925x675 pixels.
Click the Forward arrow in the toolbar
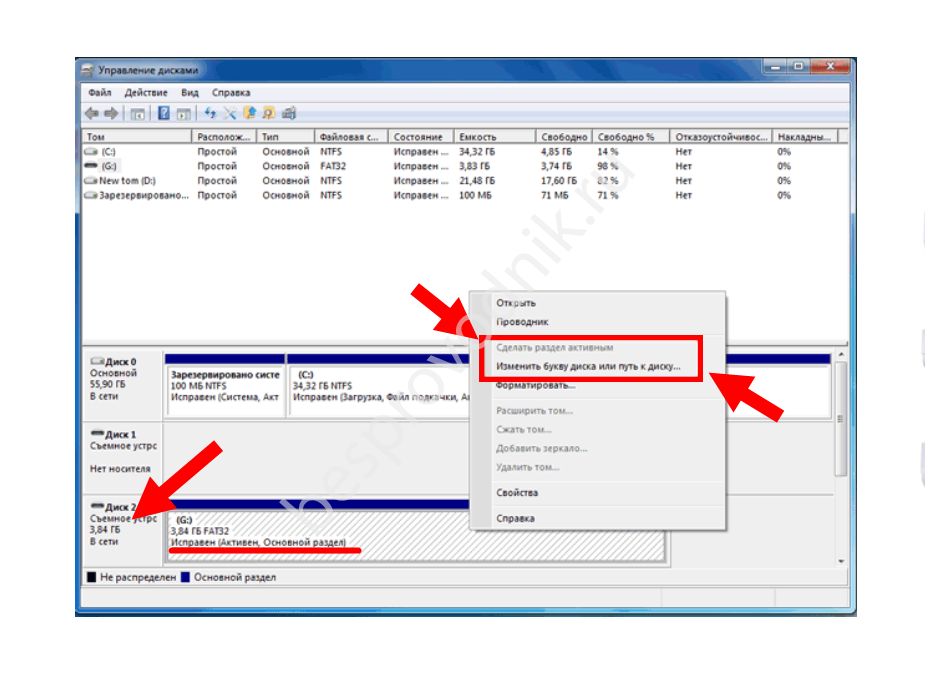[x=111, y=113]
